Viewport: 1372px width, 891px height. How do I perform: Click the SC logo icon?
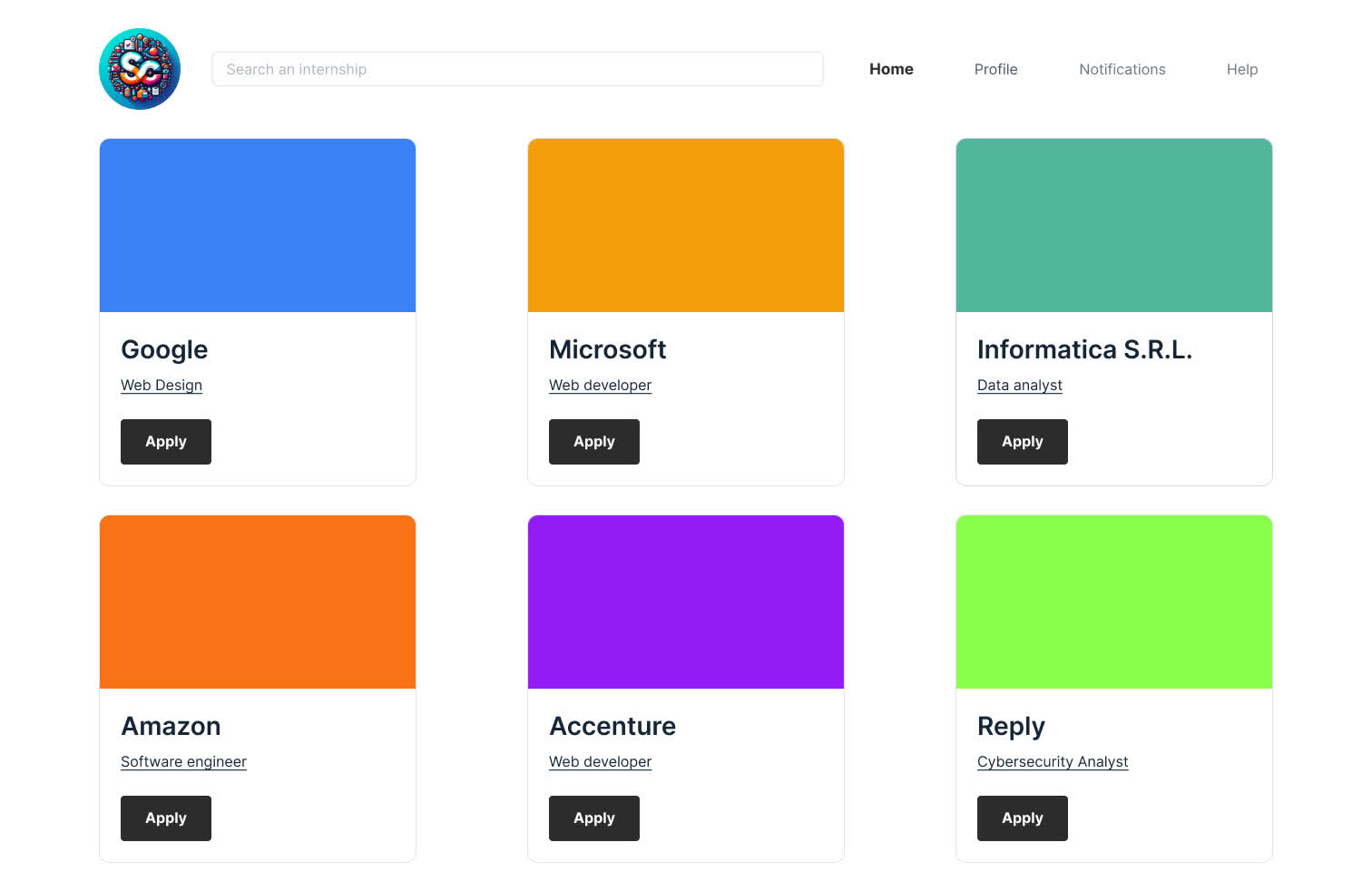click(x=139, y=68)
